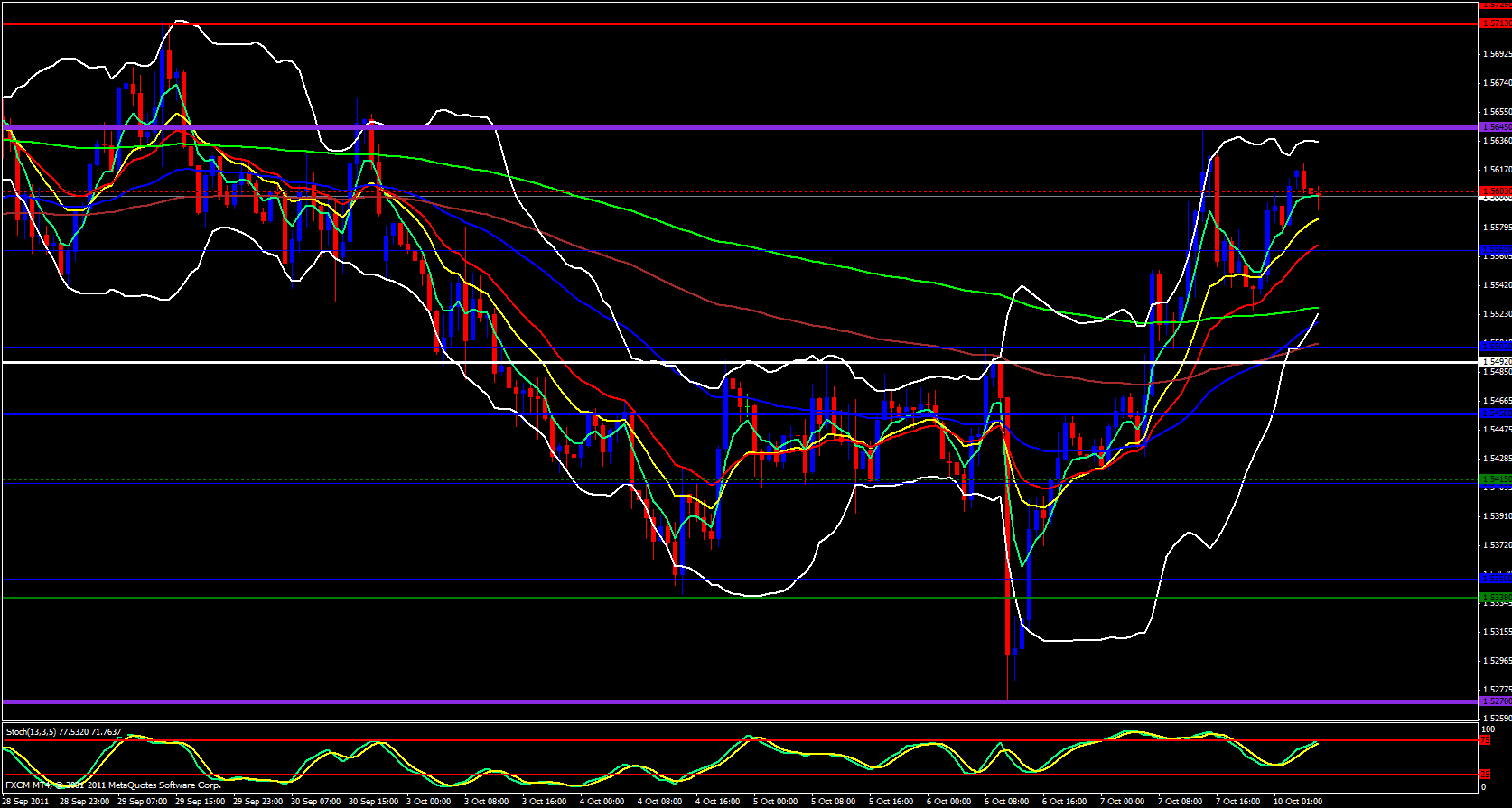1512x808 pixels.
Task: Select the red 1.56030 current price tag
Action: coord(1496,191)
